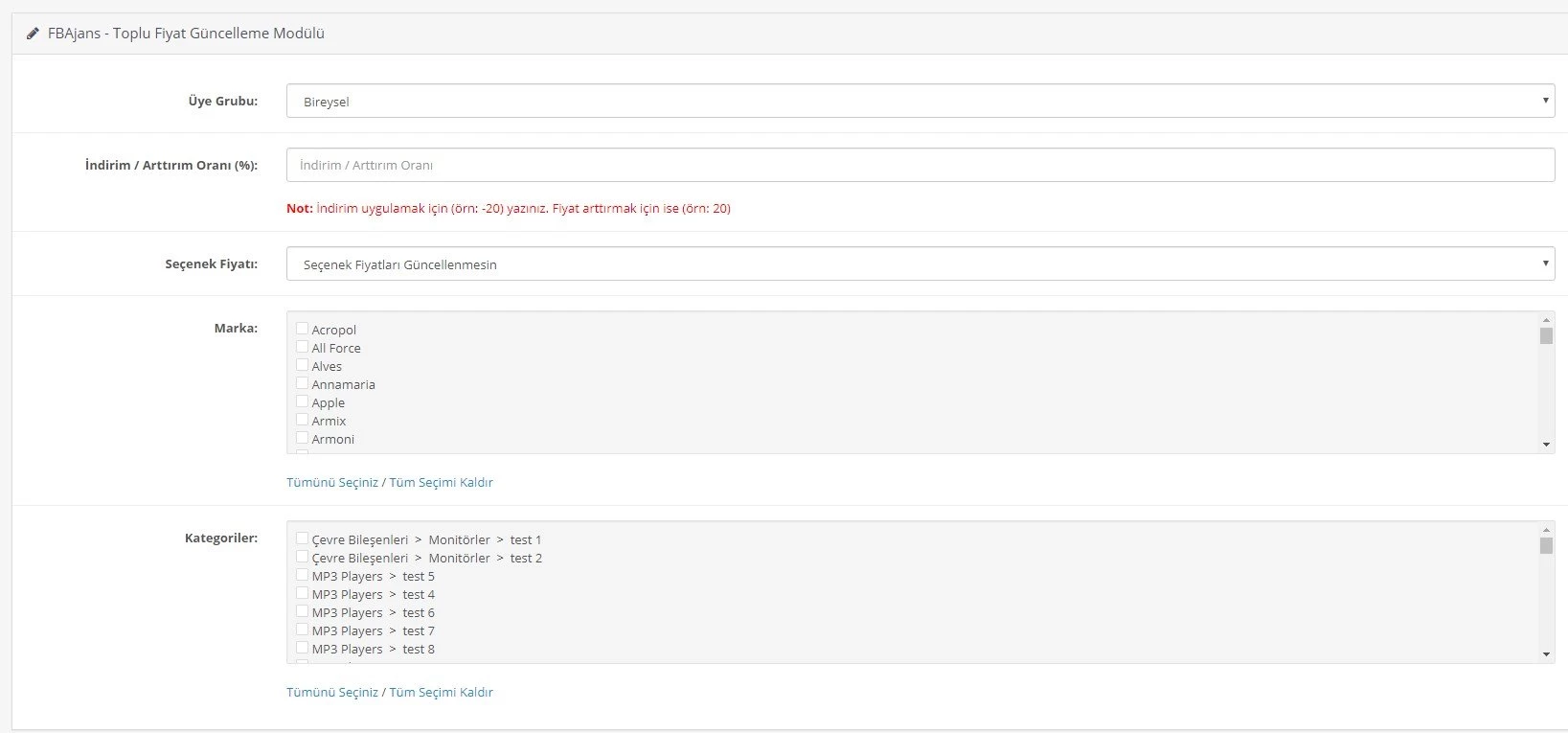Clear brand selection via Marka Tüm Seçimi Kaldır
Image resolution: width=1568 pixels, height=733 pixels.
coord(441,482)
